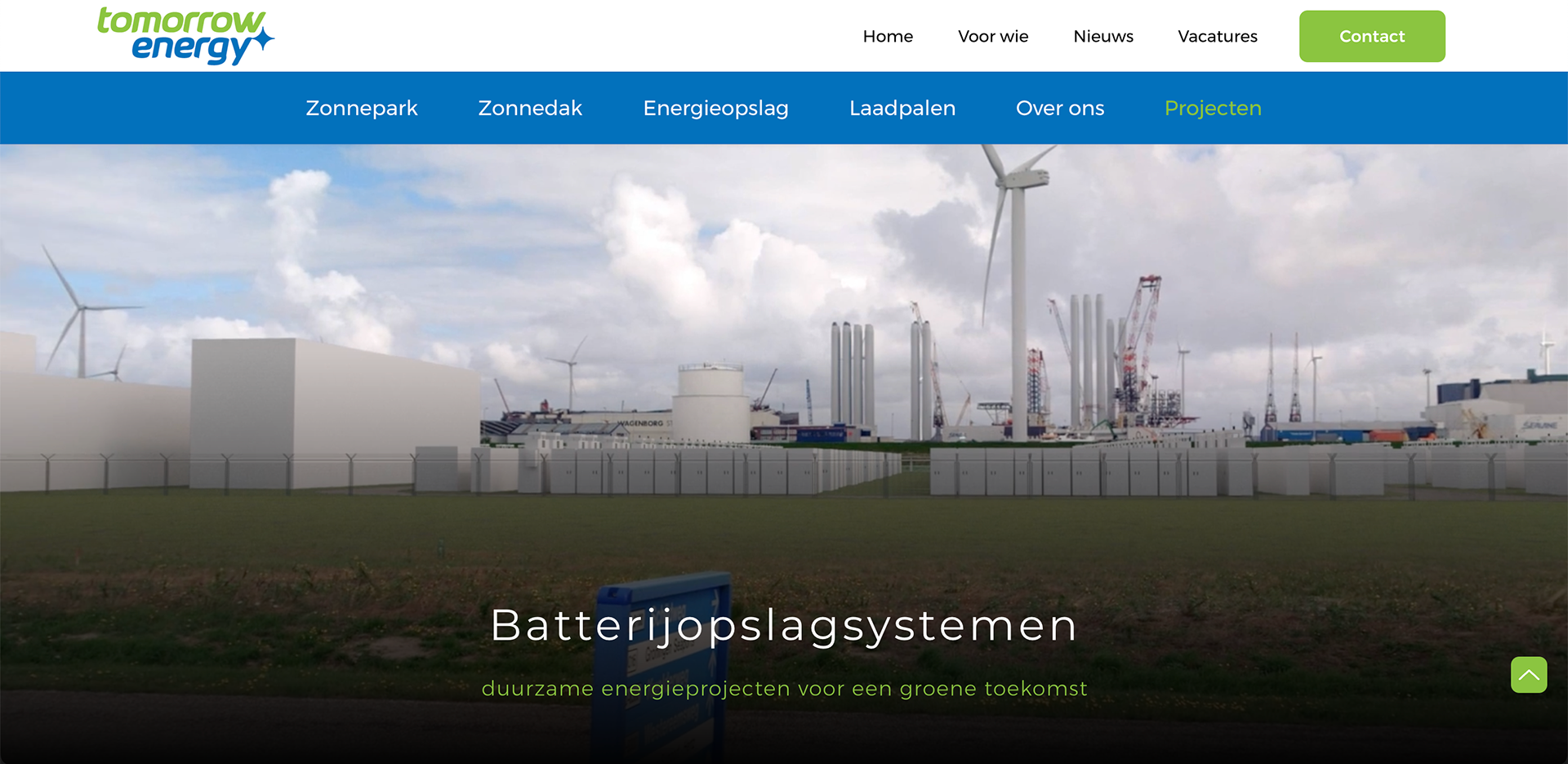Click the Tomorrow Energy logo
The image size is (1568, 764).
pyautogui.click(x=185, y=36)
